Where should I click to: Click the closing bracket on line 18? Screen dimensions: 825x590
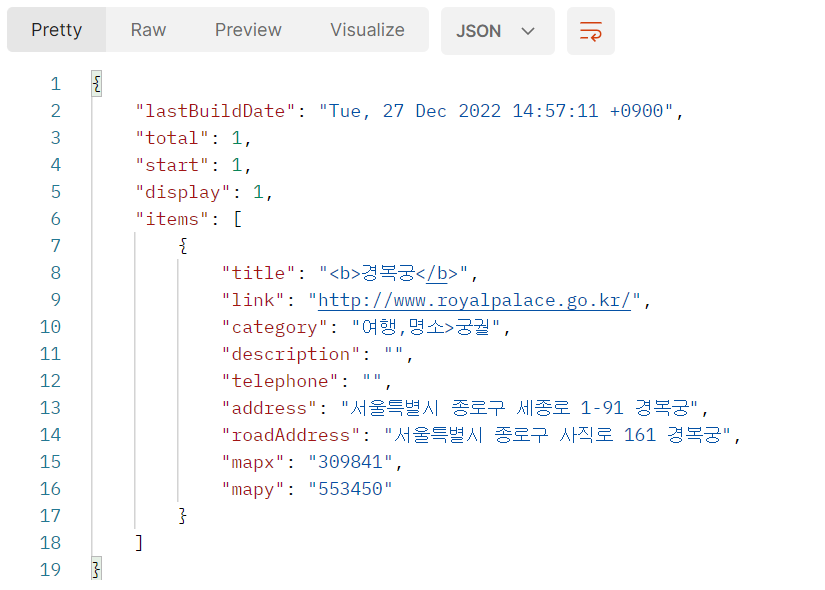pyautogui.click(x=139, y=543)
